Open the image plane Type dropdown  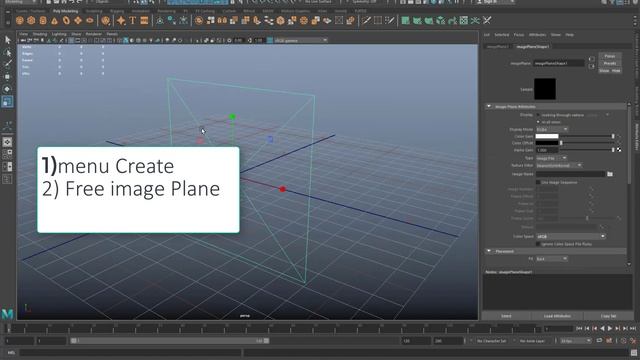[x=551, y=158]
